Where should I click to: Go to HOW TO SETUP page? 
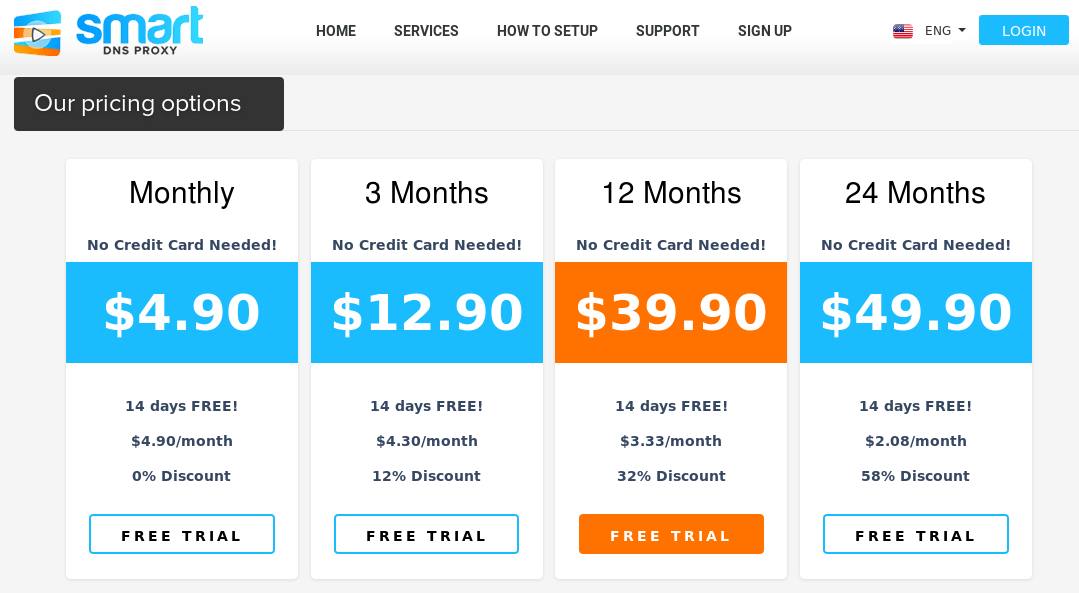[x=547, y=31]
